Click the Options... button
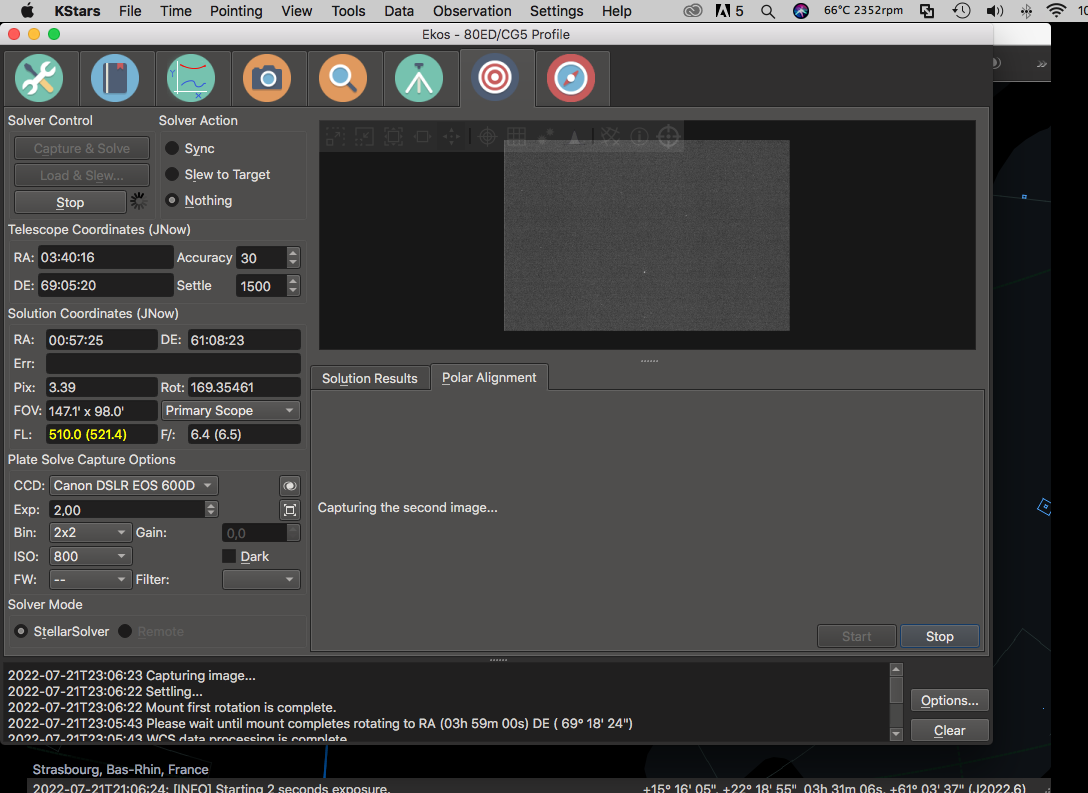1088x793 pixels. 949,701
